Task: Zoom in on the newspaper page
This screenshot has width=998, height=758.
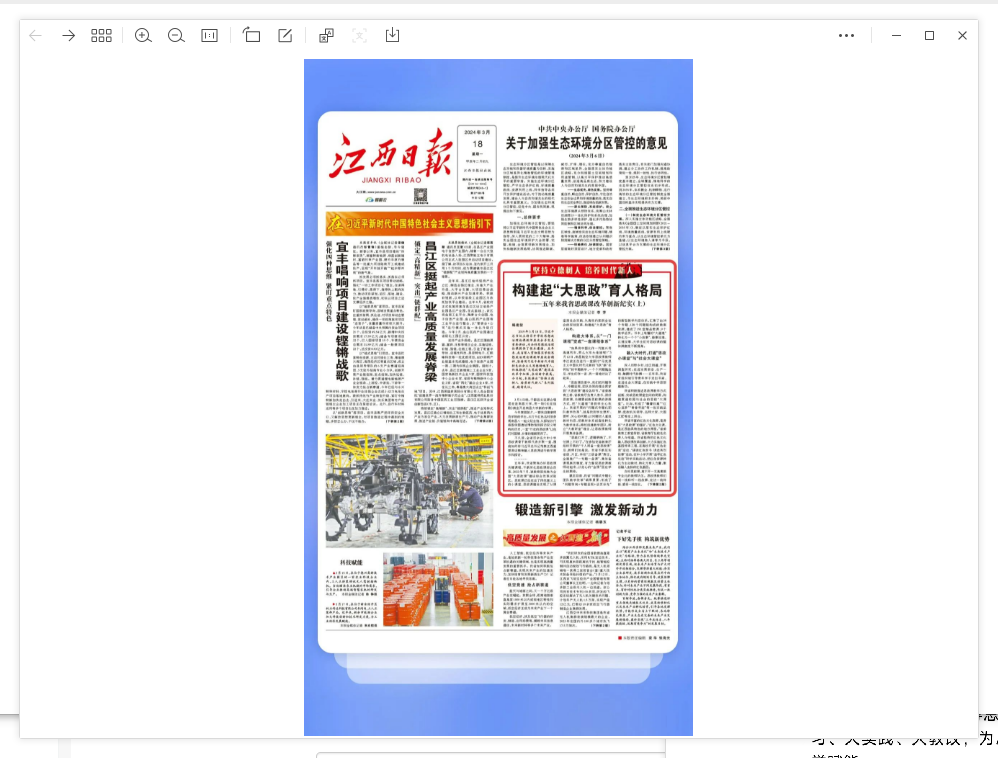Action: pos(143,35)
